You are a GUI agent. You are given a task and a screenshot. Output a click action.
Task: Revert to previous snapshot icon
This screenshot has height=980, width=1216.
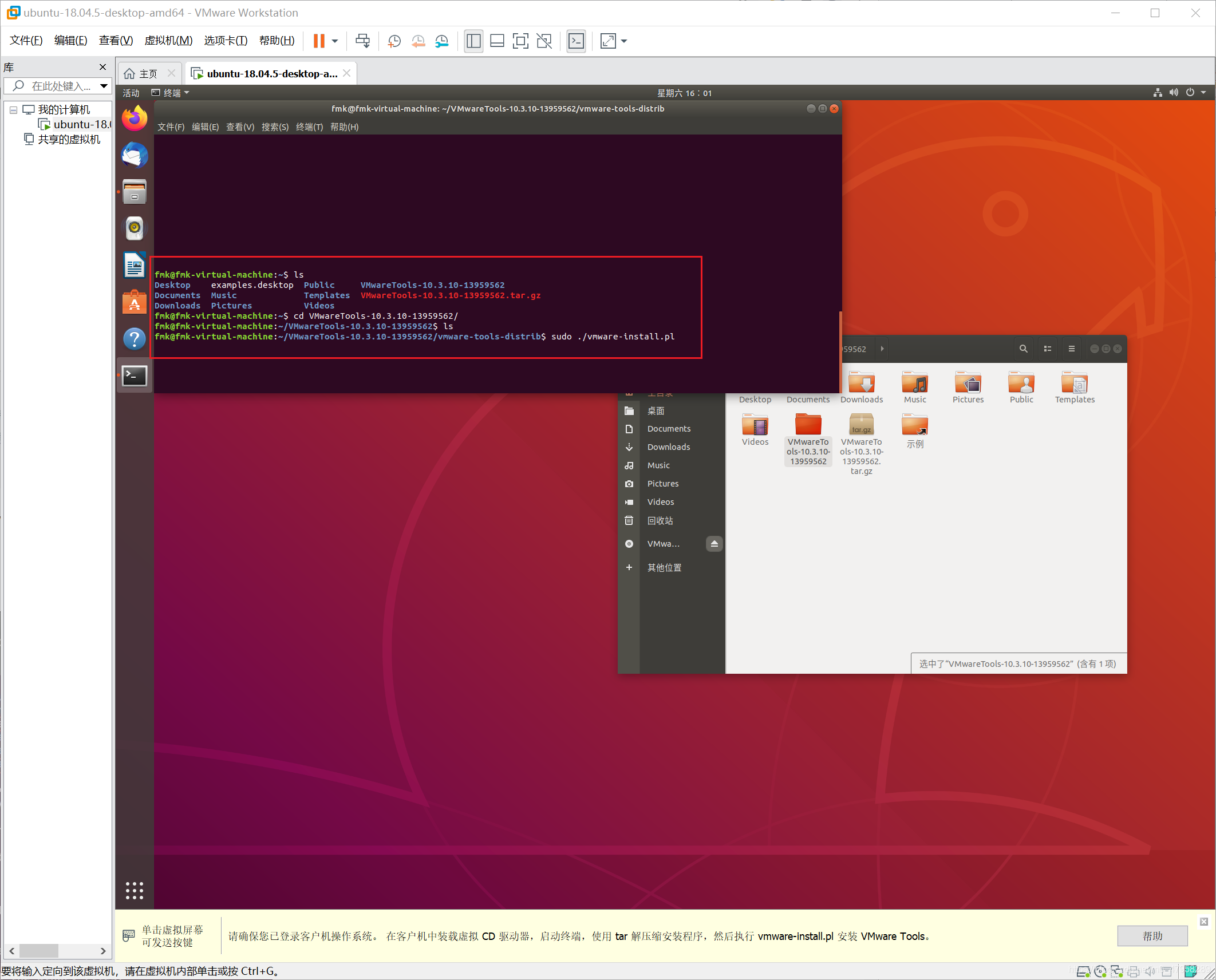pos(419,41)
